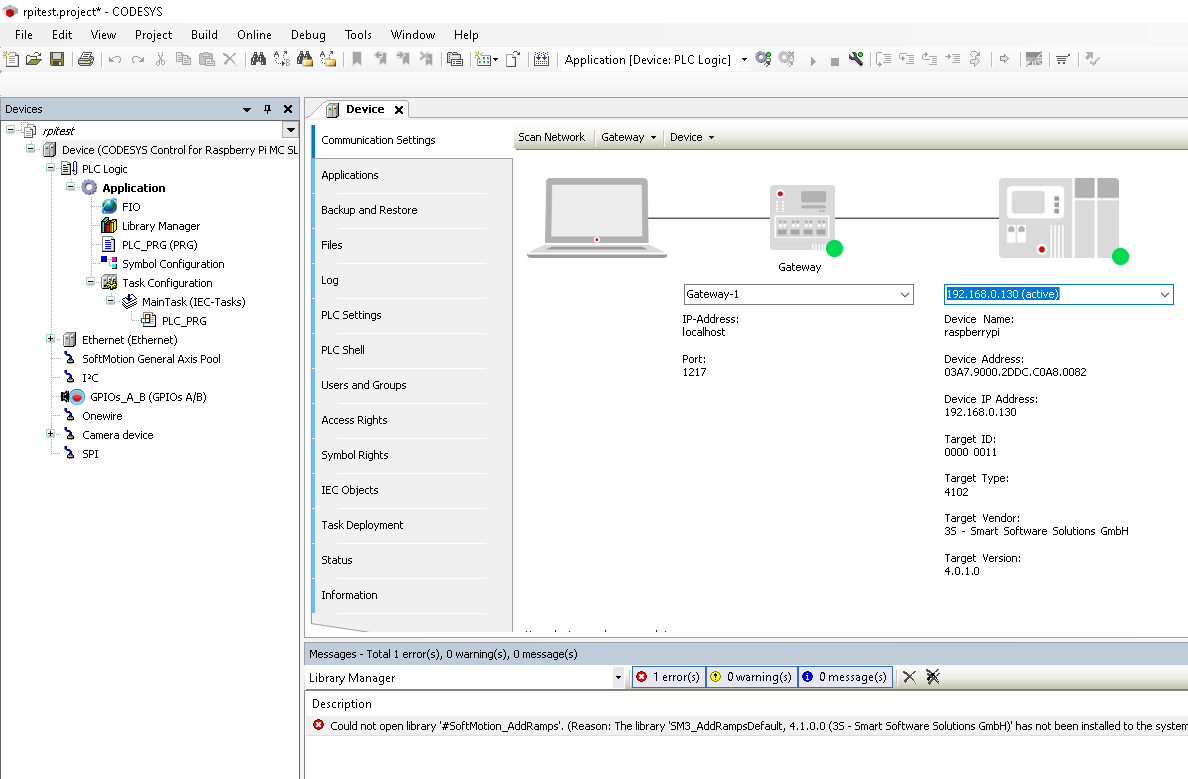Close the Devices panel
The image size is (1188, 779).
pos(288,109)
